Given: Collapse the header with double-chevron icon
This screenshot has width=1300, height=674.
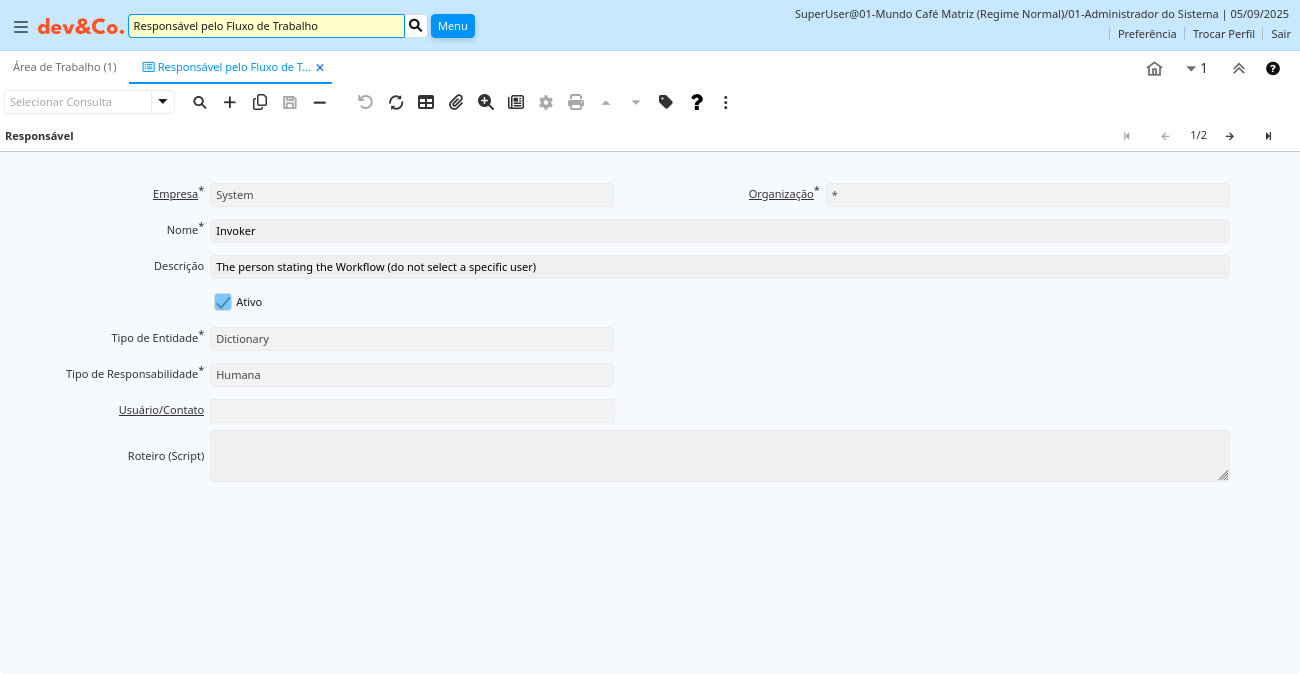Looking at the screenshot, I should point(1239,68).
